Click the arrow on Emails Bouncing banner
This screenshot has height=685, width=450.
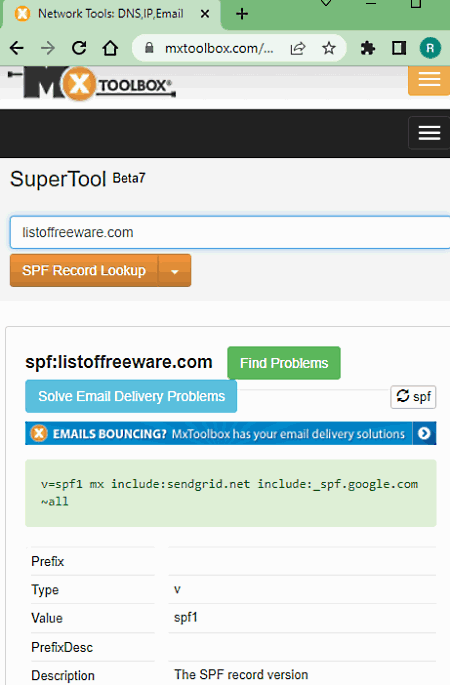[x=424, y=433]
